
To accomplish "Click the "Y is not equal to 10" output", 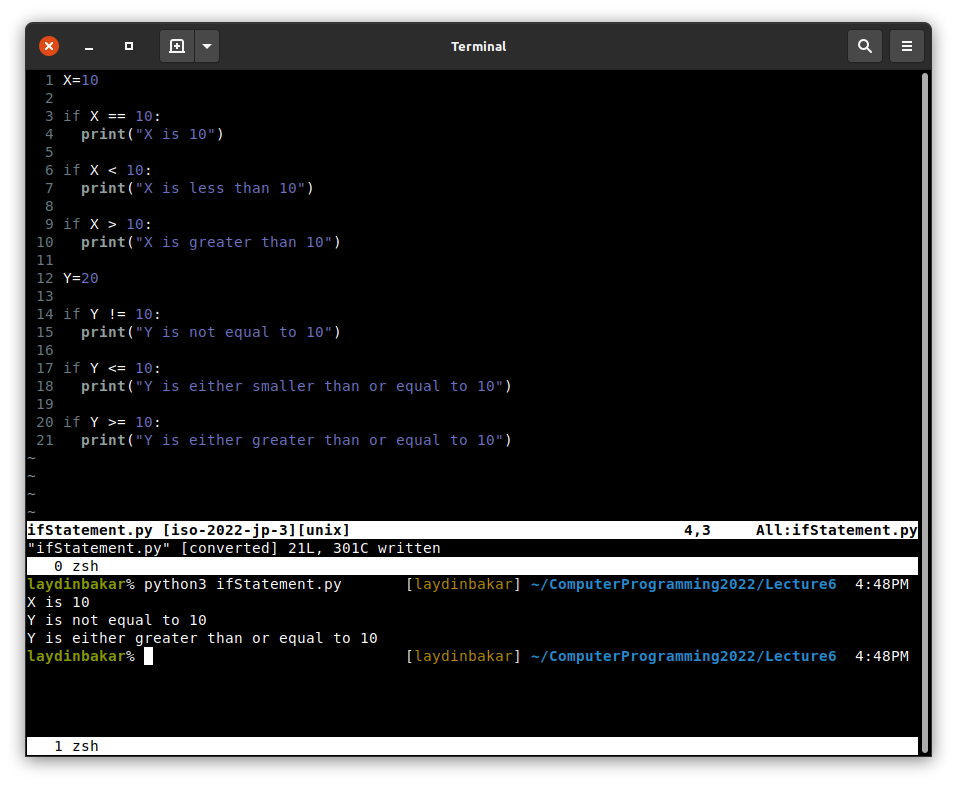I will click(117, 620).
